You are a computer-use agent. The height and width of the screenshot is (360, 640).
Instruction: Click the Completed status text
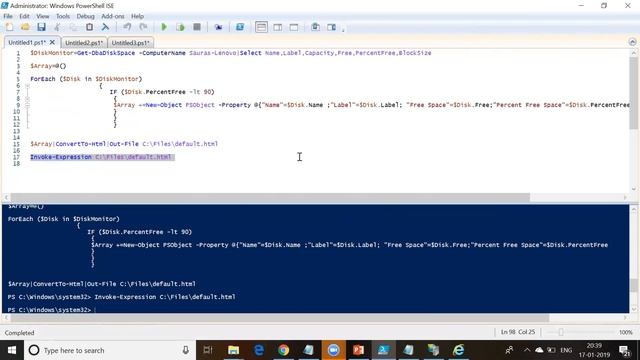[19, 333]
